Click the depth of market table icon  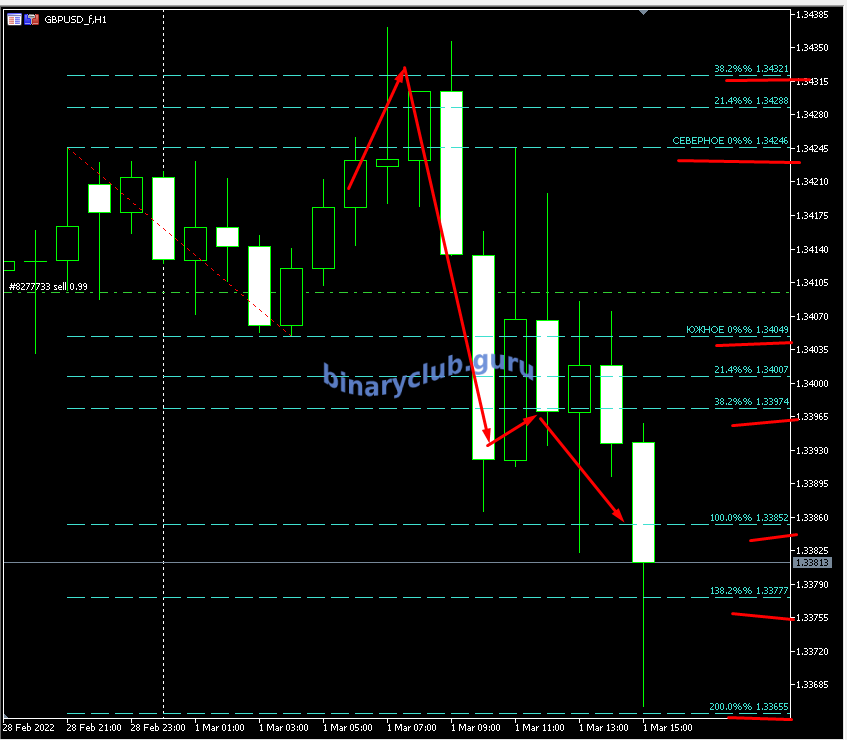point(14,19)
